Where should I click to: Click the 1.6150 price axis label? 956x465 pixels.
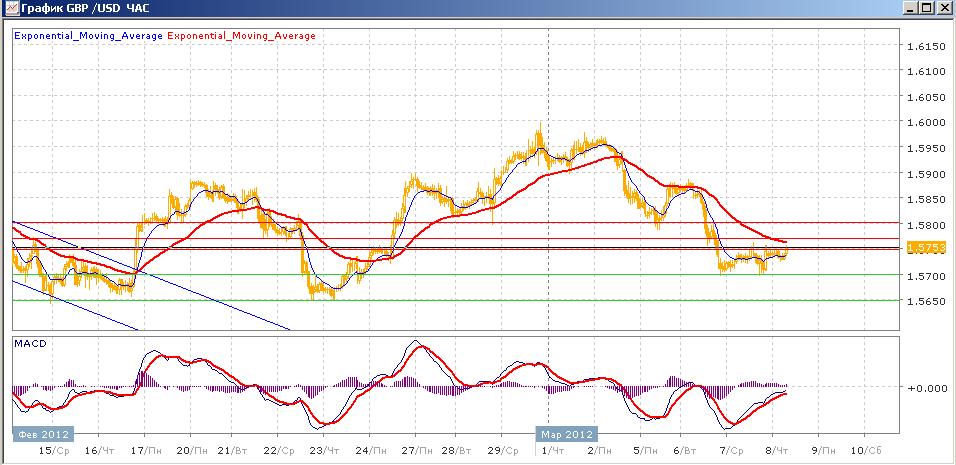tap(927, 46)
